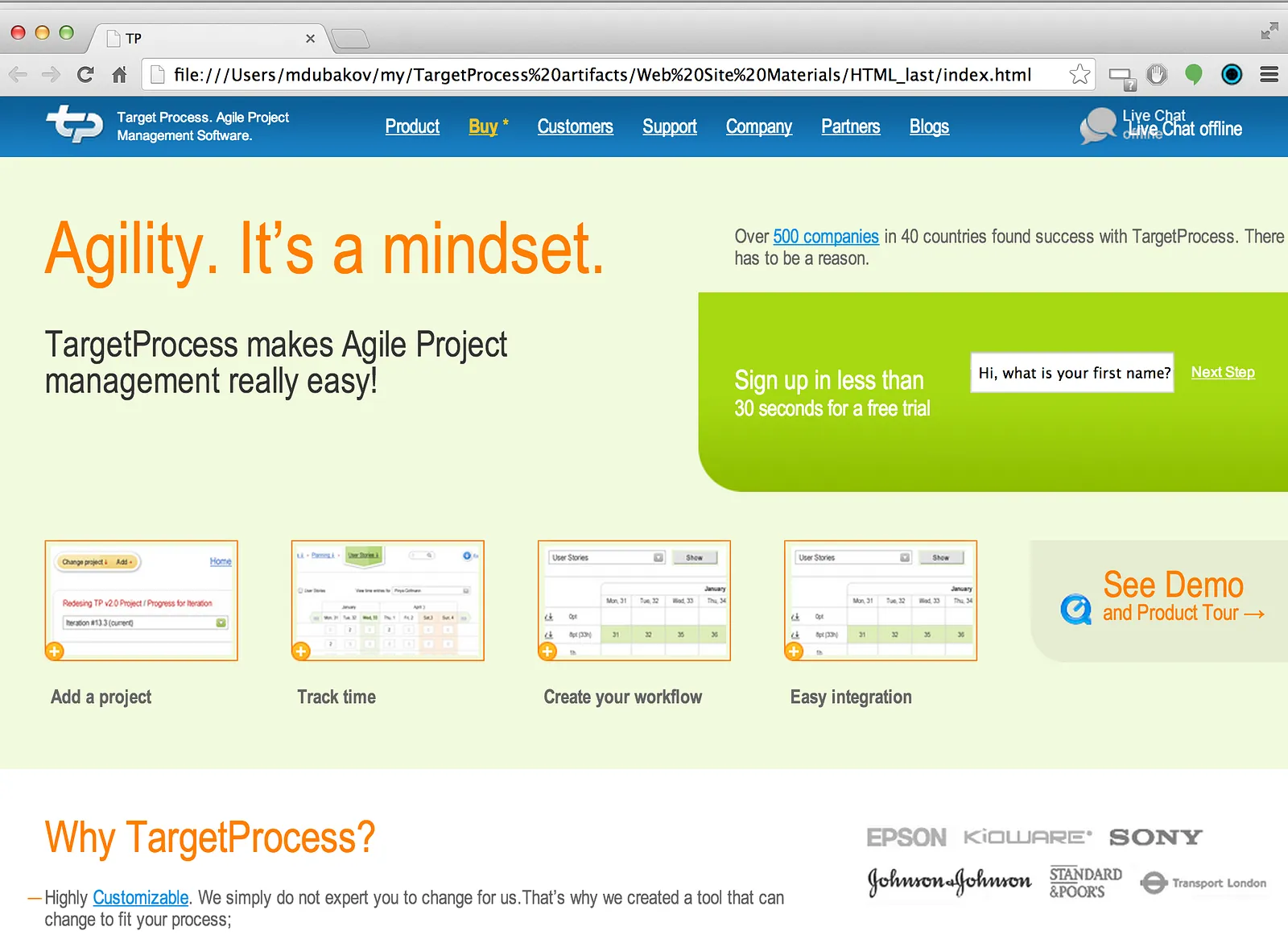Open the Customers menu item
The width and height of the screenshot is (1288, 939).
point(575,126)
